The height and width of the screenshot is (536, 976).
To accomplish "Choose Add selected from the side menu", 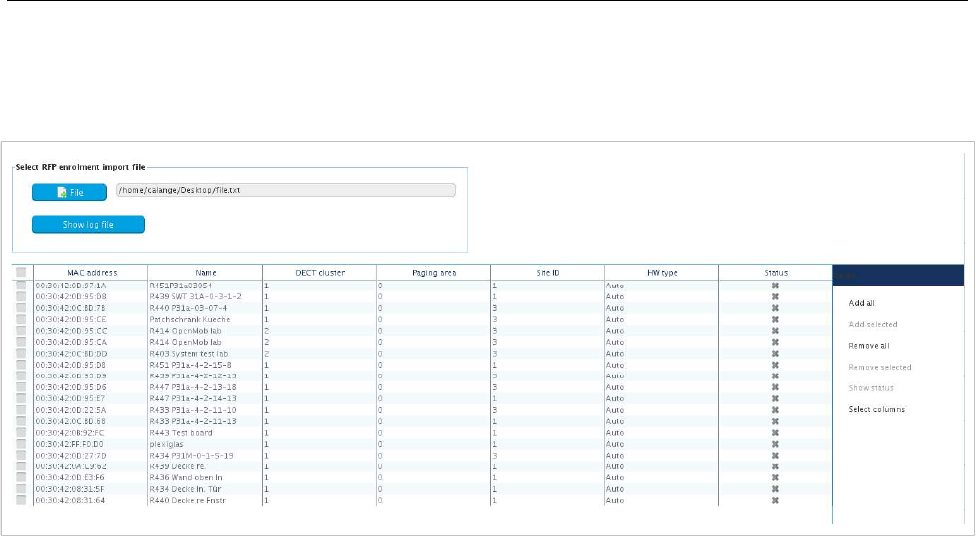I will (x=873, y=324).
